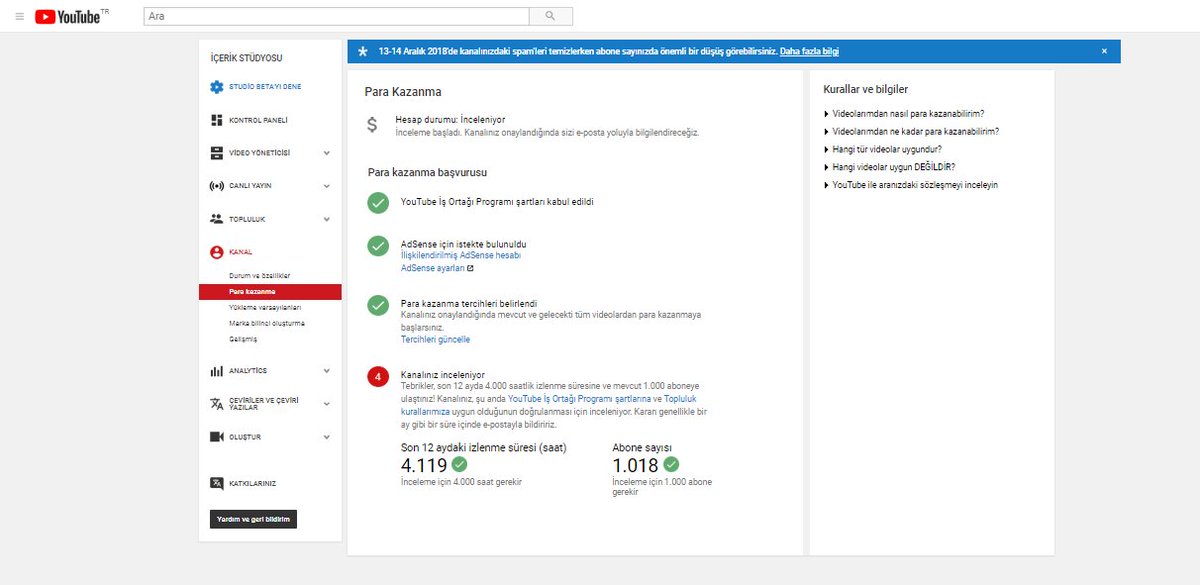Select Durum ve özellikler submenu item
The width and height of the screenshot is (1200, 585).
coord(259,275)
